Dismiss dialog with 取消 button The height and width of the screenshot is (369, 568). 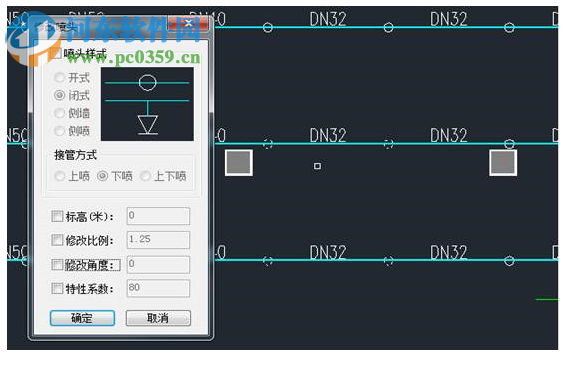click(x=158, y=318)
